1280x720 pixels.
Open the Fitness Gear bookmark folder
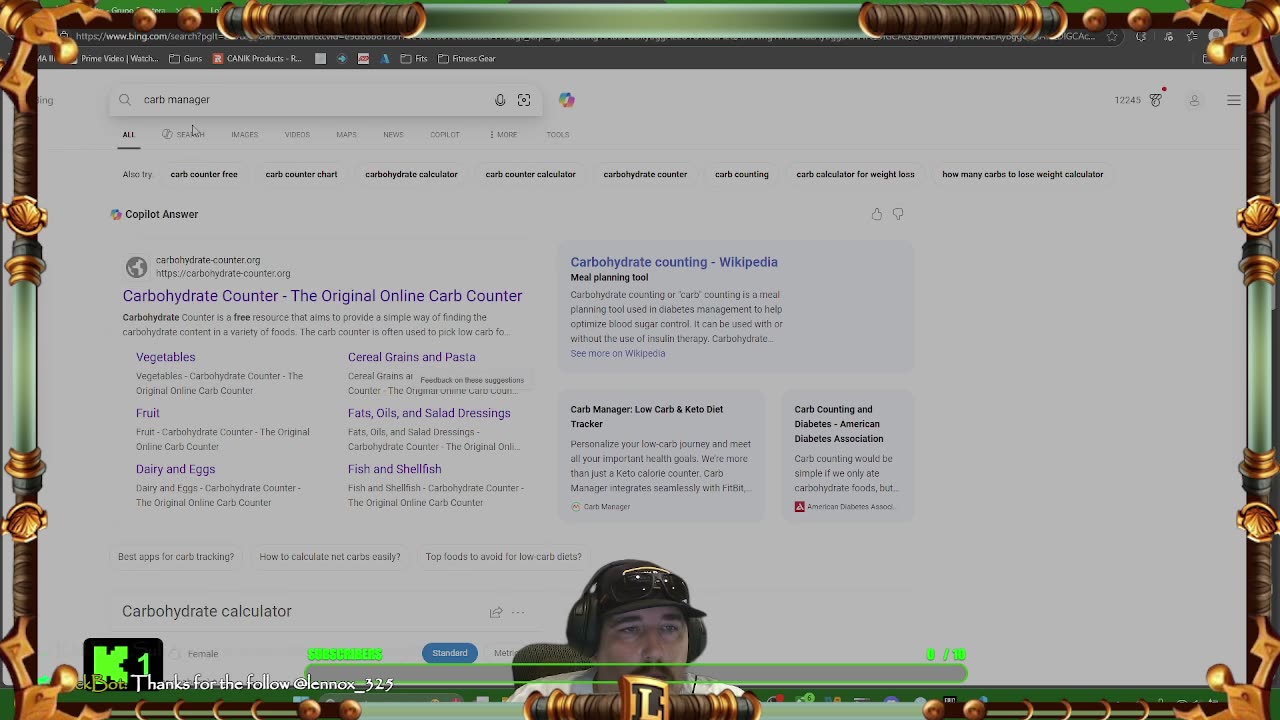[467, 58]
